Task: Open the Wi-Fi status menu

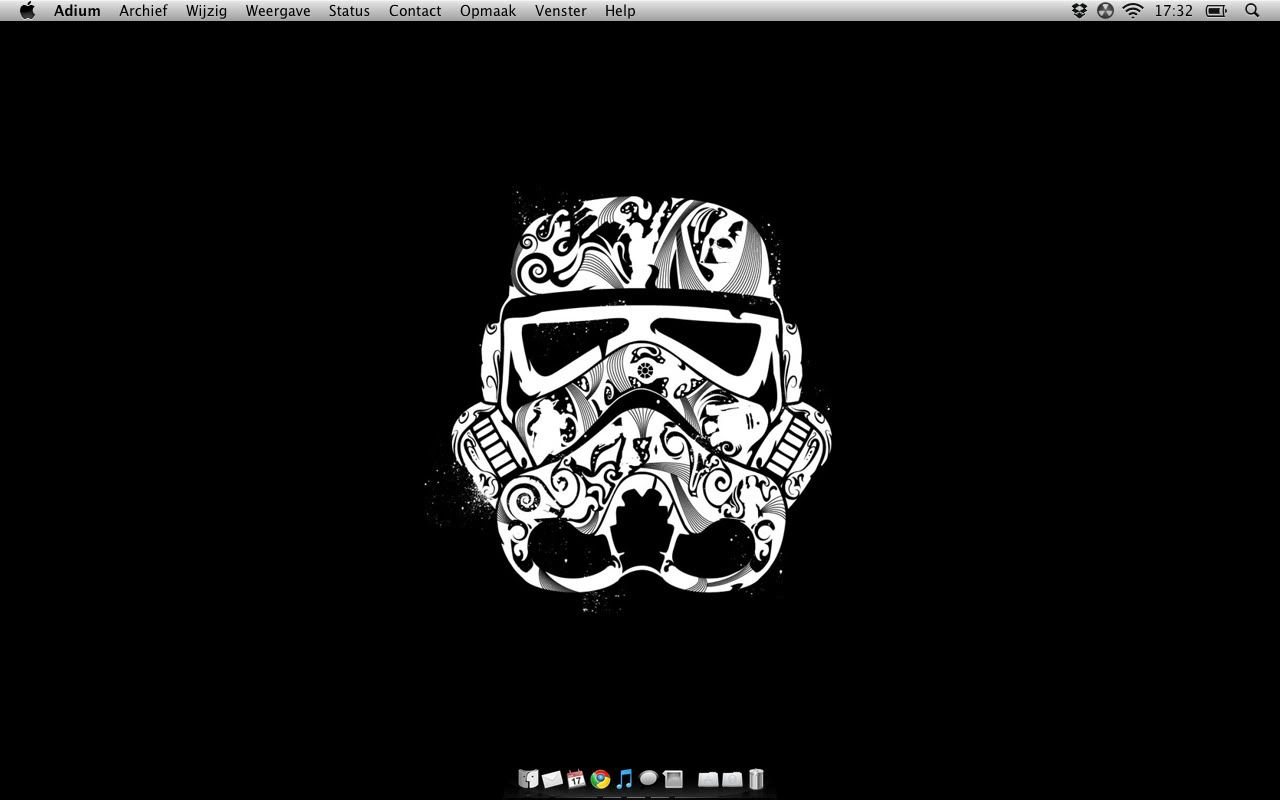Action: [1133, 11]
